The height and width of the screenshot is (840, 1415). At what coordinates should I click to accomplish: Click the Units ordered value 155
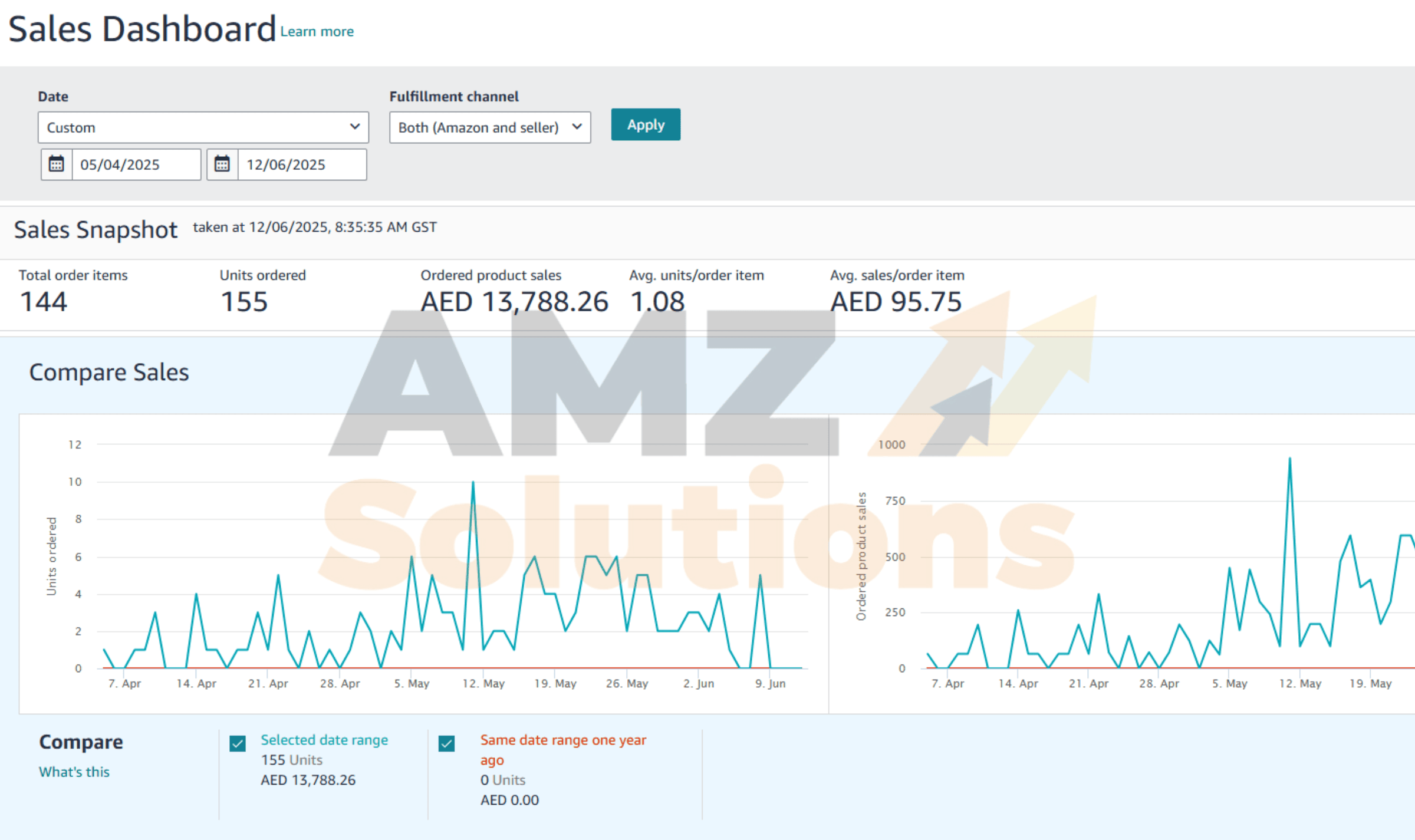pos(244,302)
